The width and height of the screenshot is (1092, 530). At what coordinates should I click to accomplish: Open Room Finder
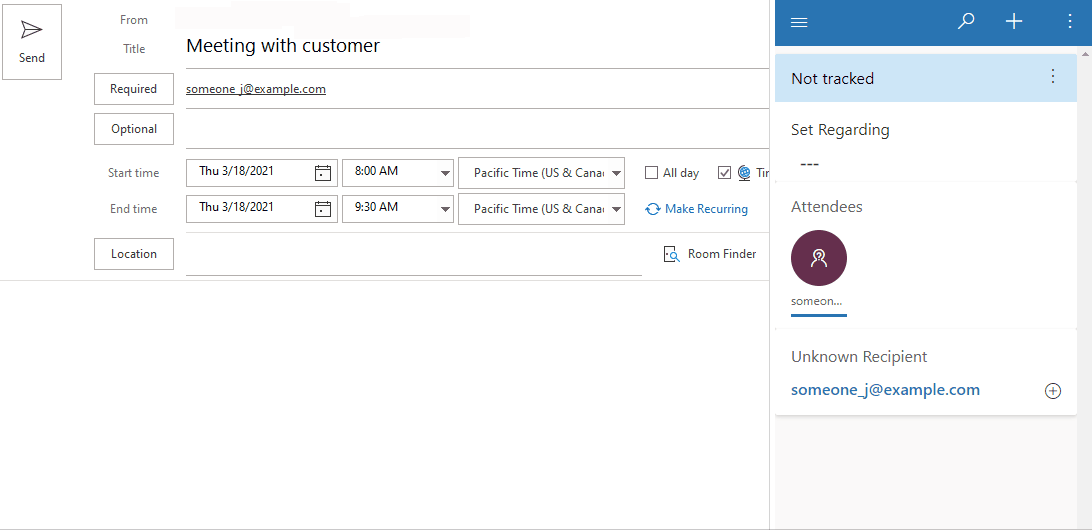(710, 254)
